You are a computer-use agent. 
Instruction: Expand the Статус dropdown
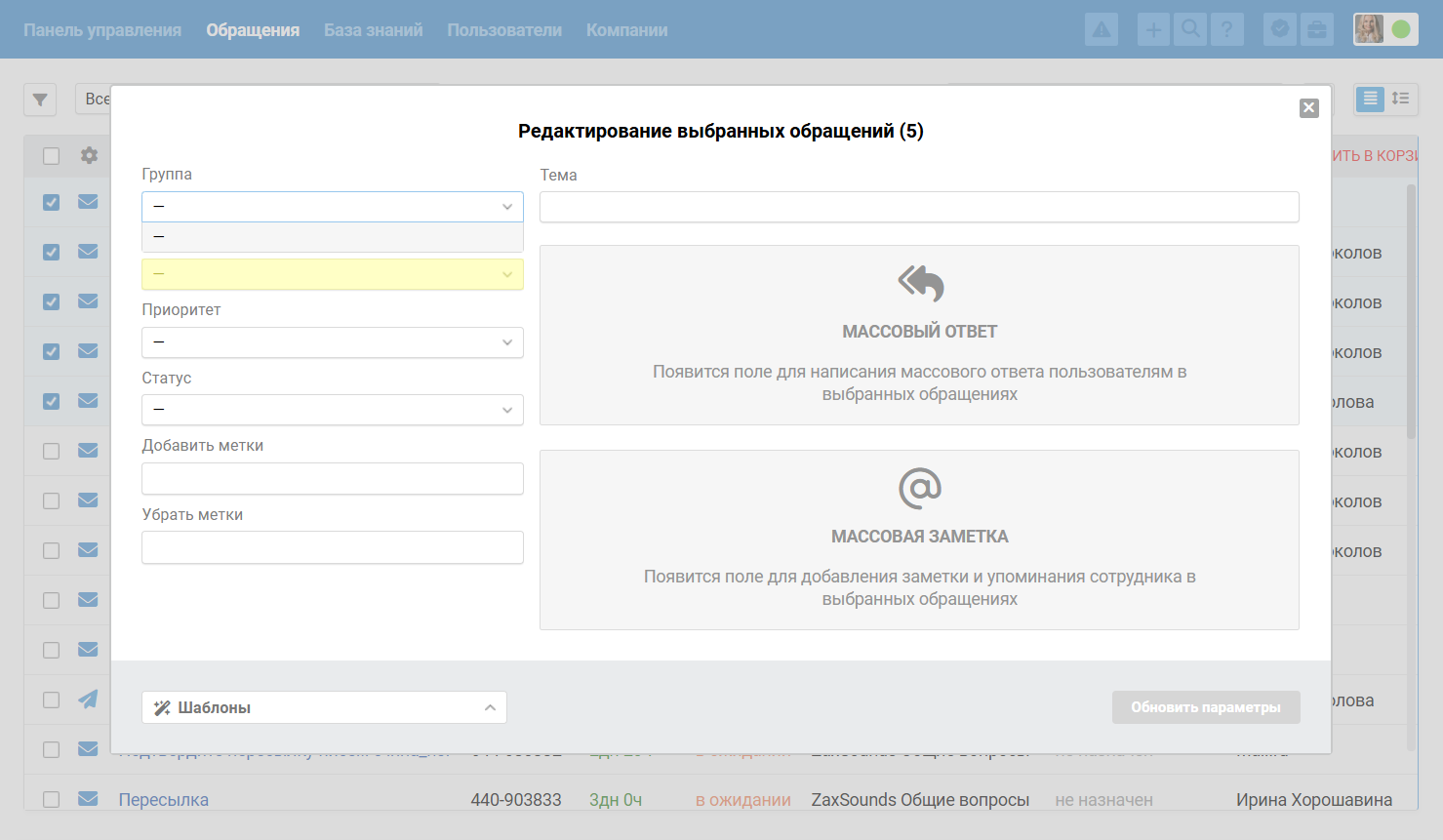click(x=332, y=410)
